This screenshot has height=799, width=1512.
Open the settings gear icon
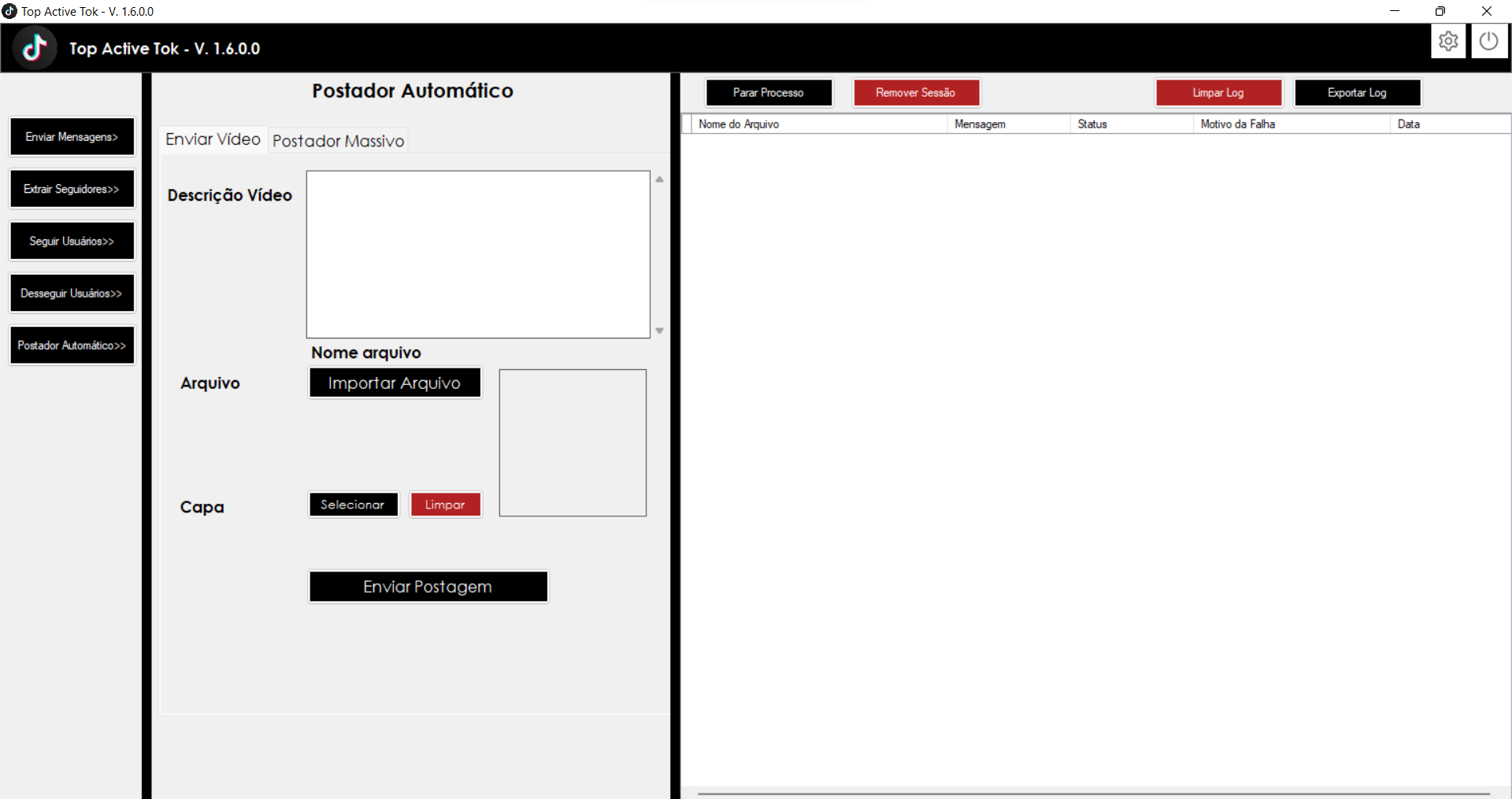coord(1449,41)
